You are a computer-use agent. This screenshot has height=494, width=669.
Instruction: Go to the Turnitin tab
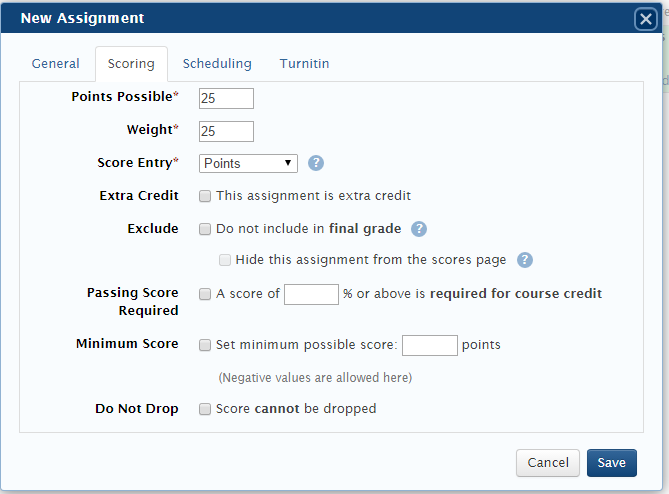304,64
